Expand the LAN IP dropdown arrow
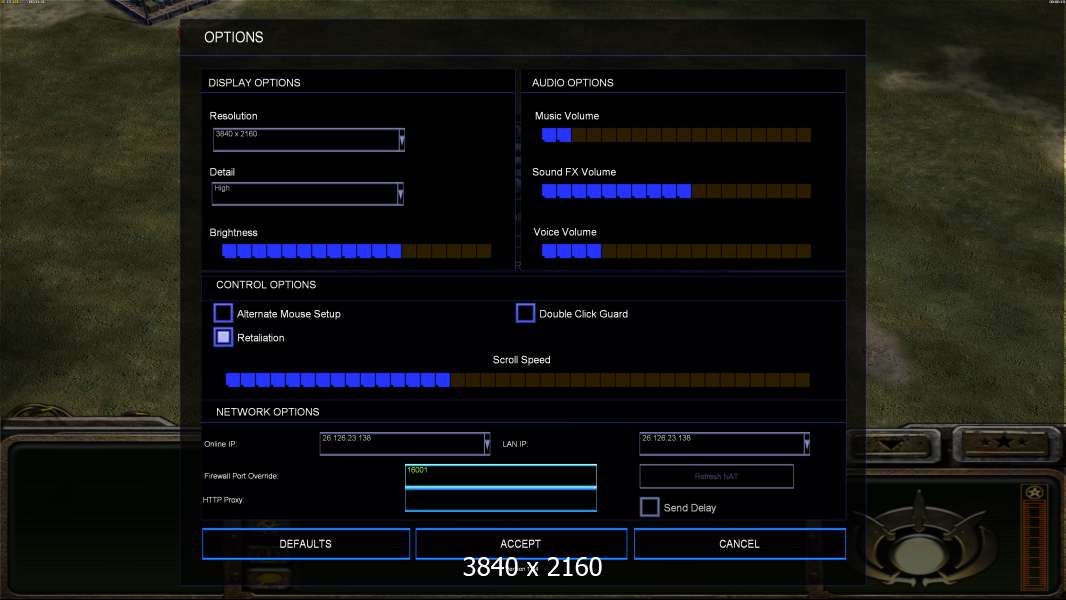1066x600 pixels. point(806,444)
